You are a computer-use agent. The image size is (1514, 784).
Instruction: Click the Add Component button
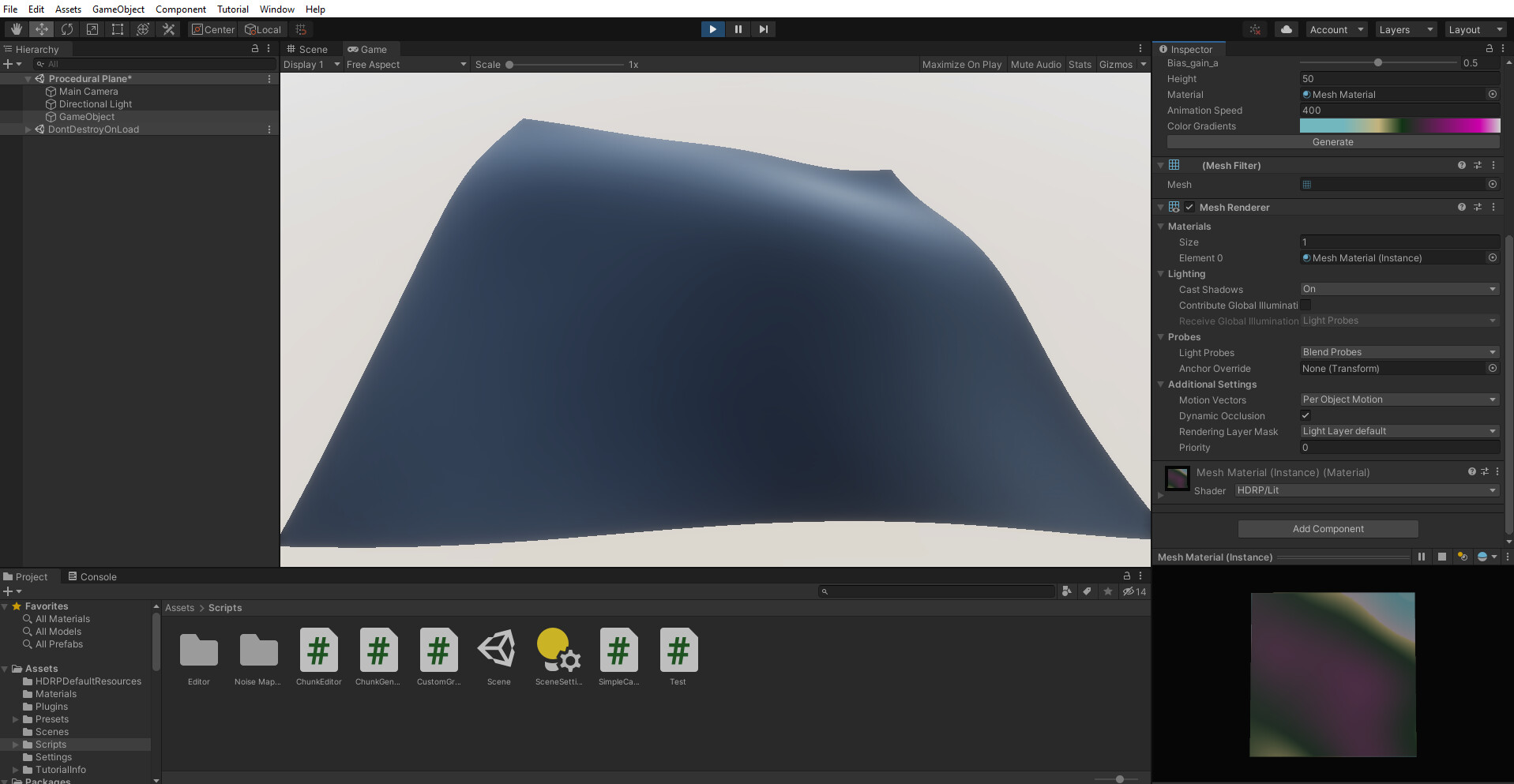click(x=1328, y=529)
